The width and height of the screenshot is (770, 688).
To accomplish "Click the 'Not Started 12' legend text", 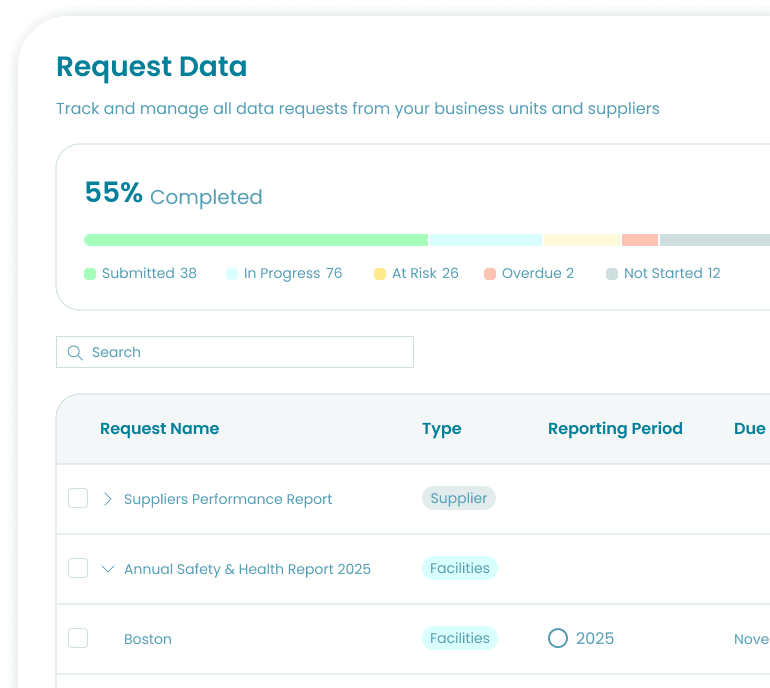I will pos(672,273).
